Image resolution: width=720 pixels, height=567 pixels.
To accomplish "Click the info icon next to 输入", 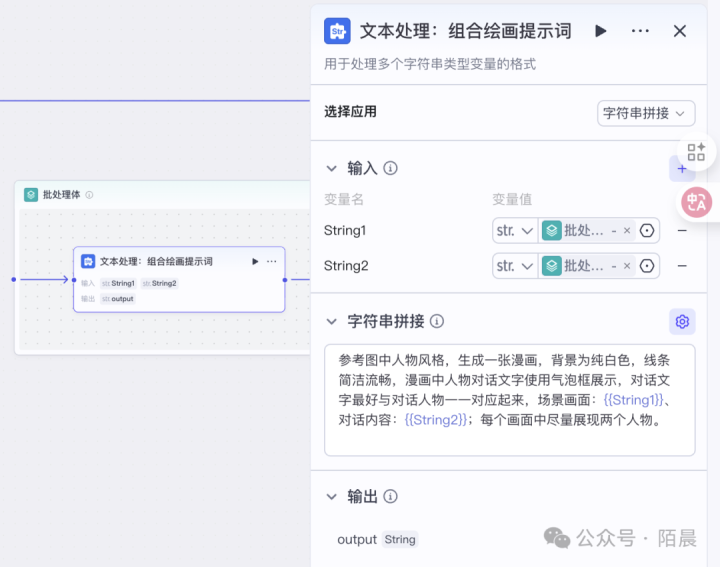I will point(391,168).
